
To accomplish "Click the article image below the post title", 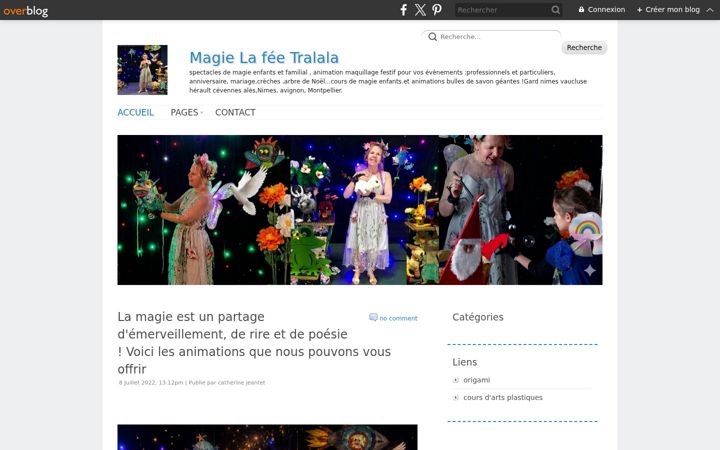I will pos(267,437).
